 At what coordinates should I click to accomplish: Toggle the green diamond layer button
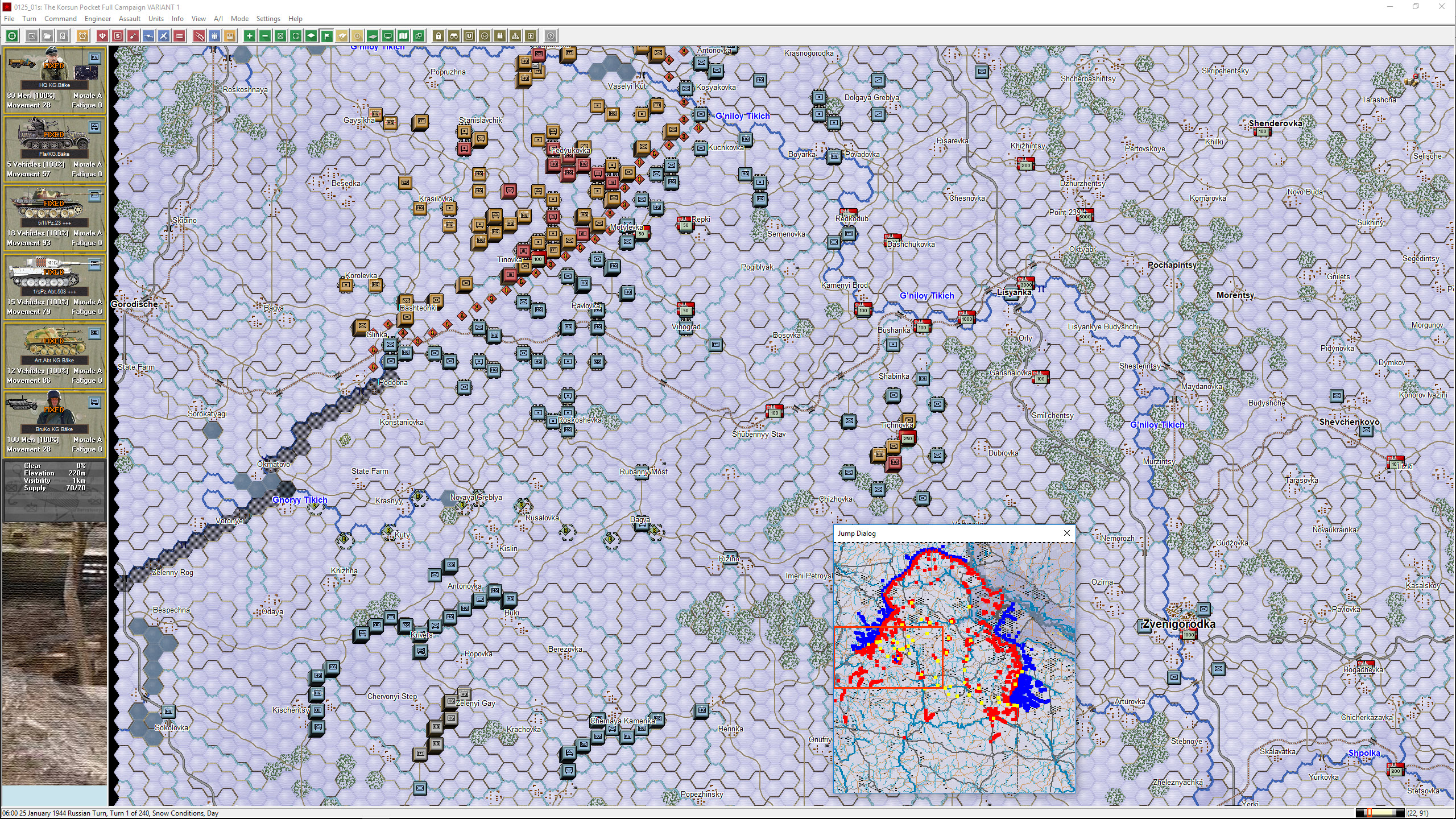pos(311,36)
